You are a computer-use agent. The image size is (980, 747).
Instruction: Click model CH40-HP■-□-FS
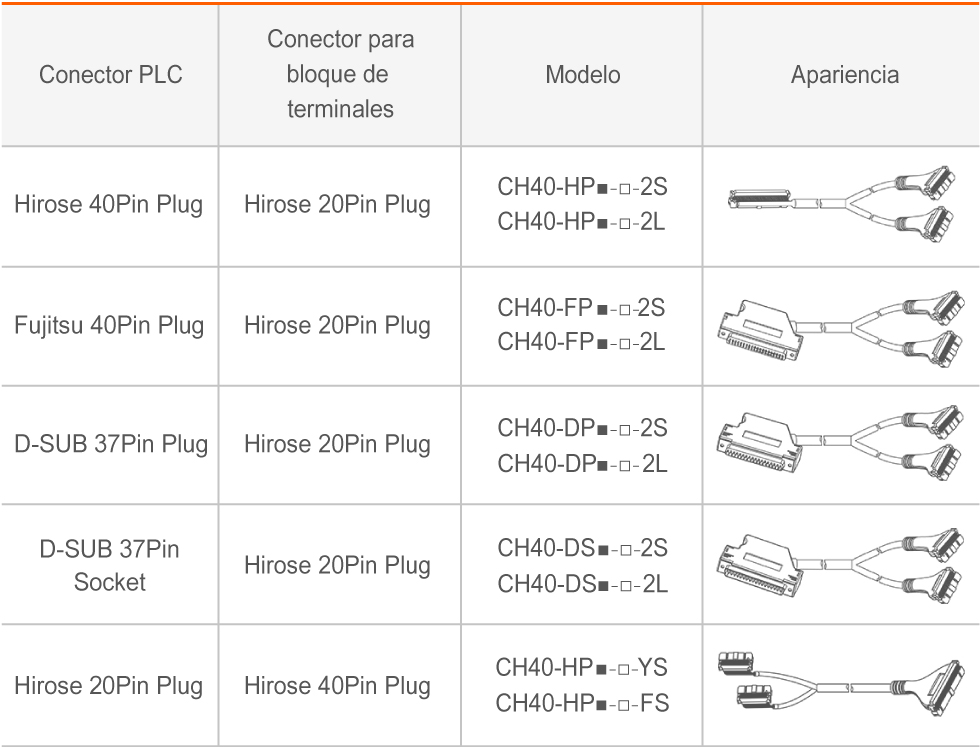tap(582, 703)
